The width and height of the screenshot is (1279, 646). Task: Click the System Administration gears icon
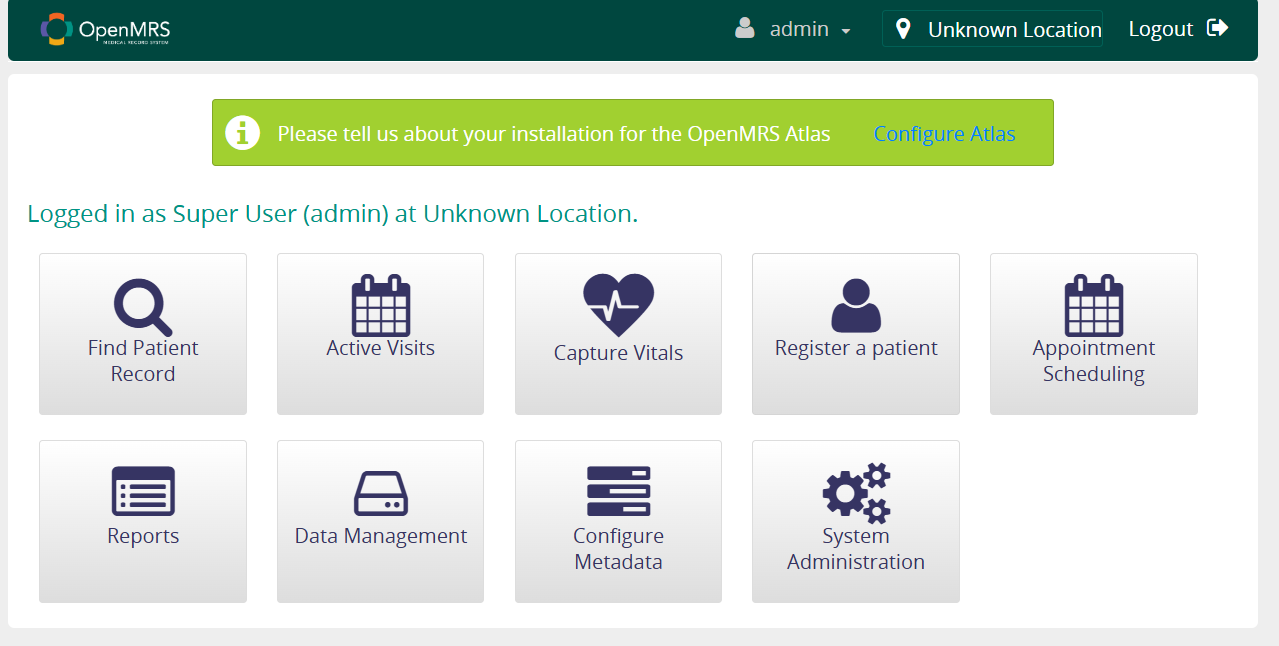tap(856, 493)
